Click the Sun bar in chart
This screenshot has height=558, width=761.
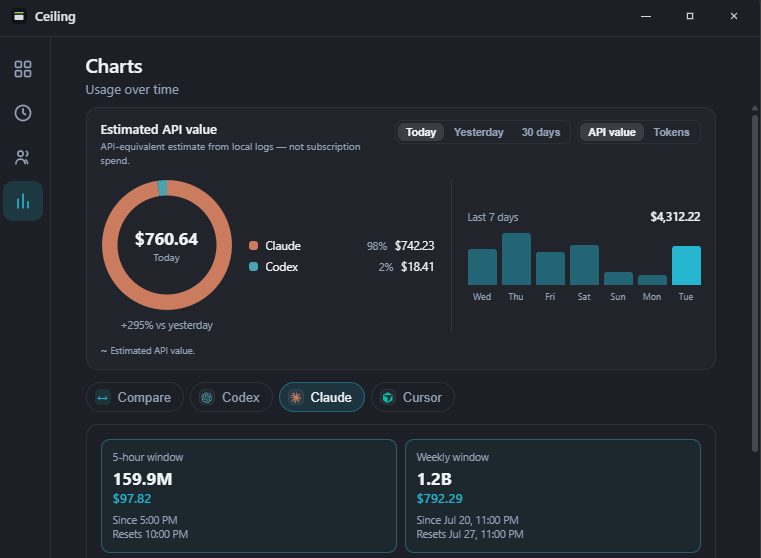pyautogui.click(x=618, y=279)
